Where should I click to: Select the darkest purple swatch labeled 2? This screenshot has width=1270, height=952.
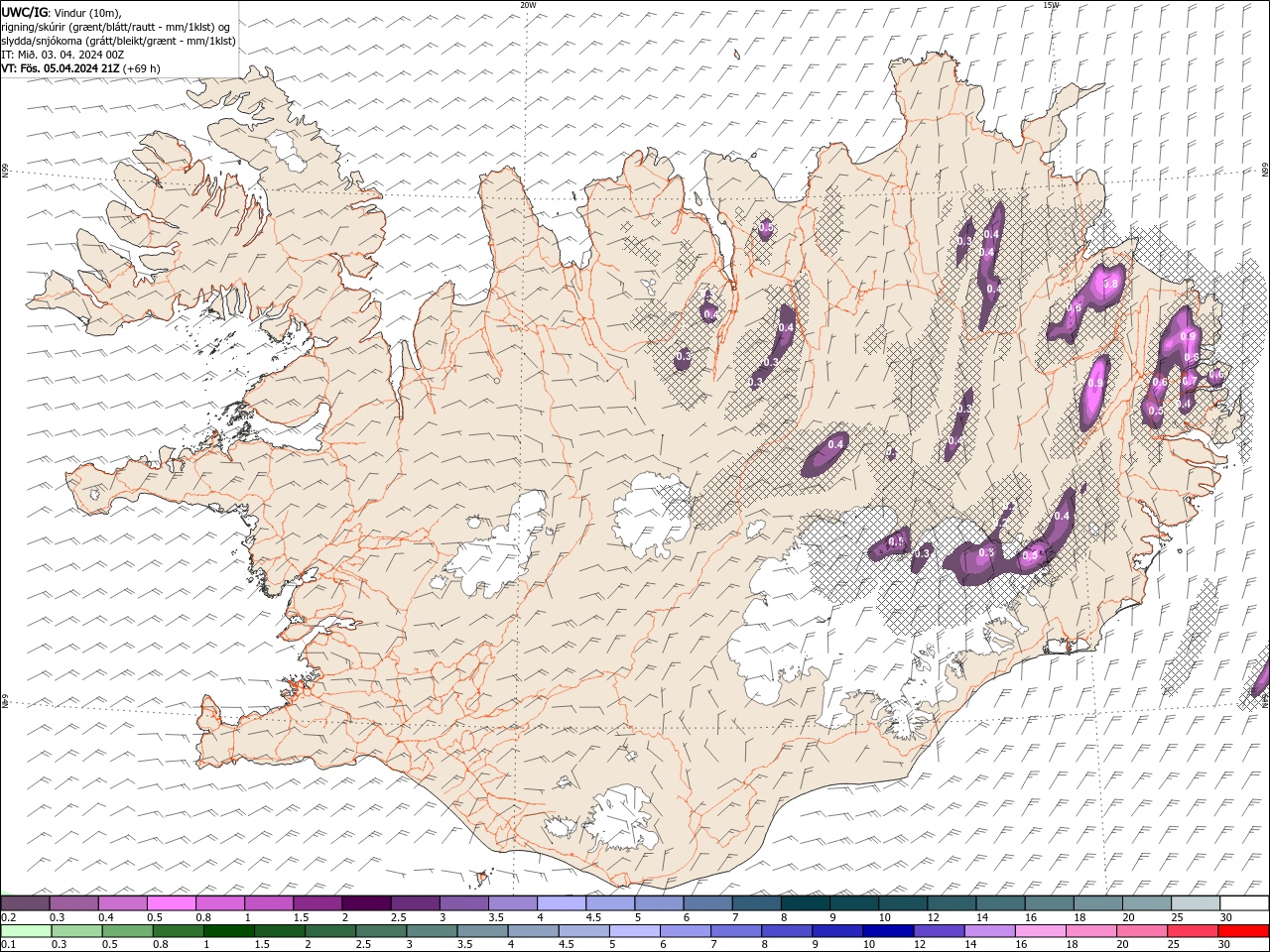click(x=365, y=902)
